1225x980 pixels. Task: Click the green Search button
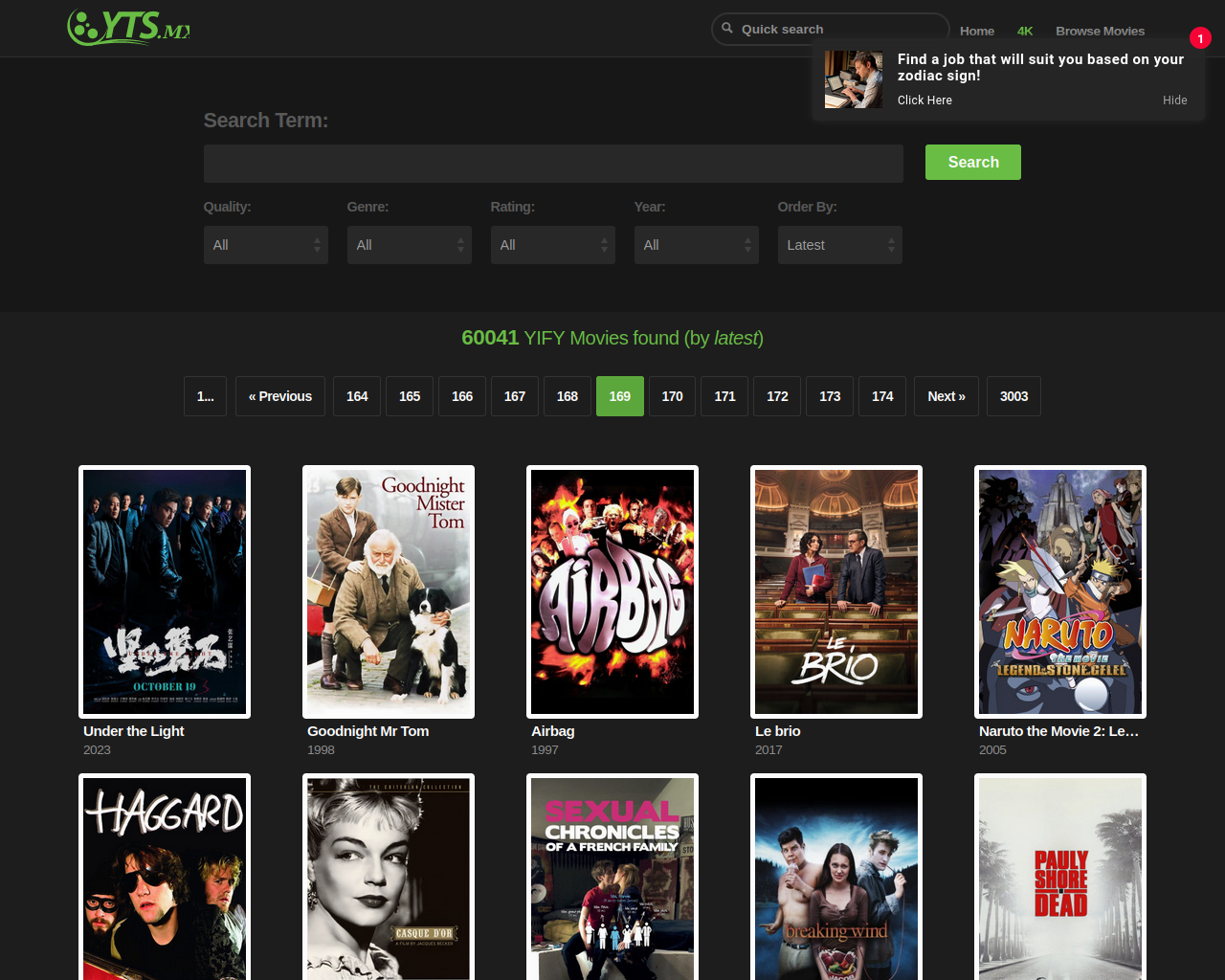(x=973, y=163)
